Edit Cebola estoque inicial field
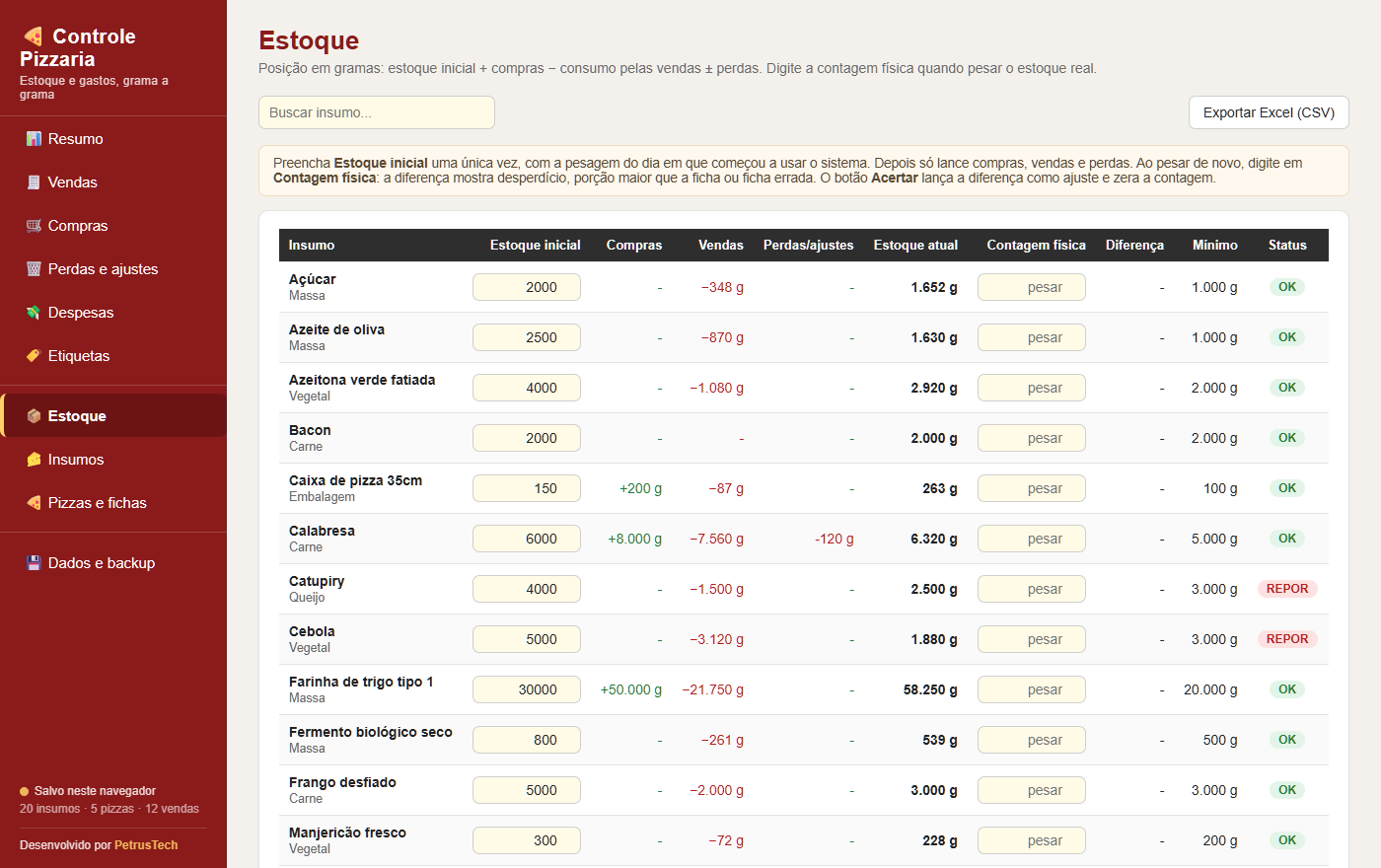This screenshot has width=1381, height=868. [527, 639]
